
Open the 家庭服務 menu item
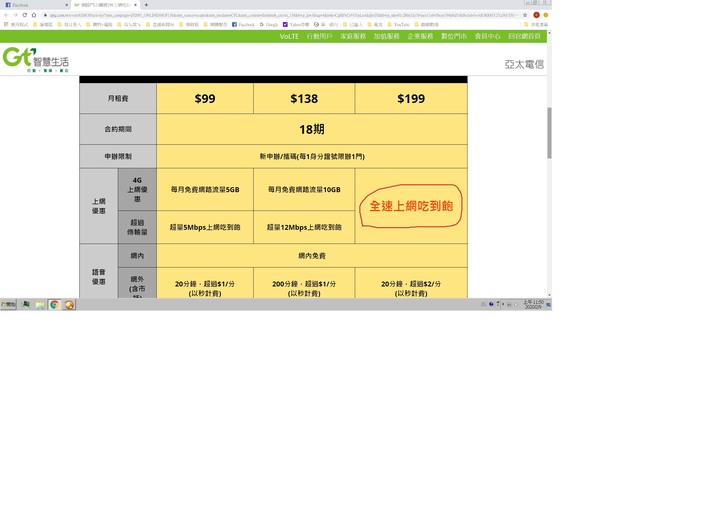tap(353, 36)
